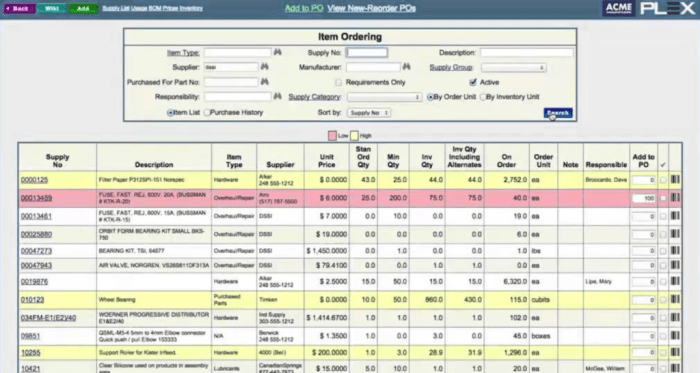Focus the Responsibility input field
Screen dimensions: 700x373
(238, 97)
